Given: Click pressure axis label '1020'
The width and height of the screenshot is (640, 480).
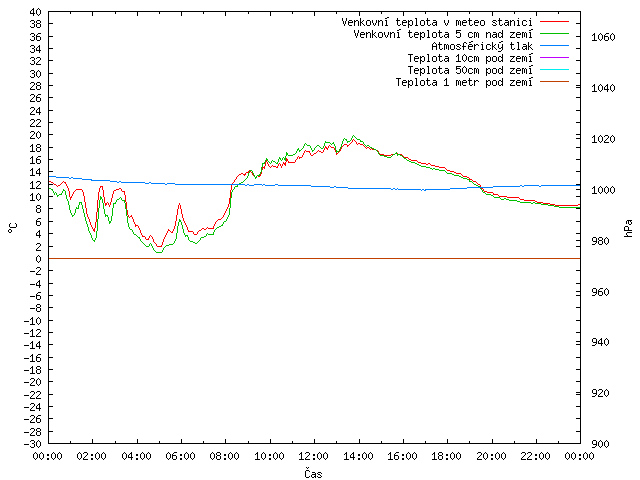Looking at the screenshot, I should pyautogui.click(x=603, y=139).
